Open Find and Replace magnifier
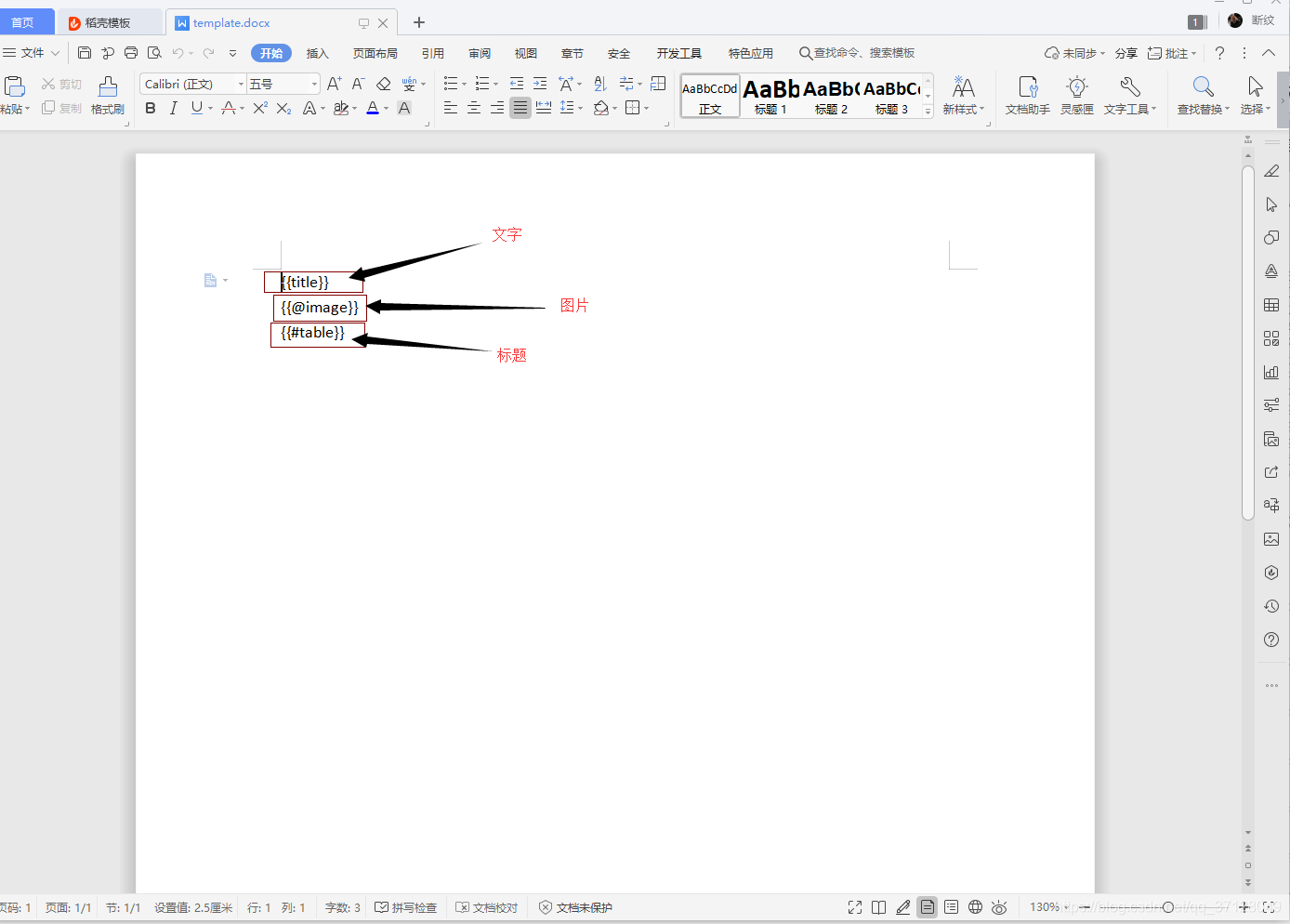The width and height of the screenshot is (1290, 924). [1204, 96]
